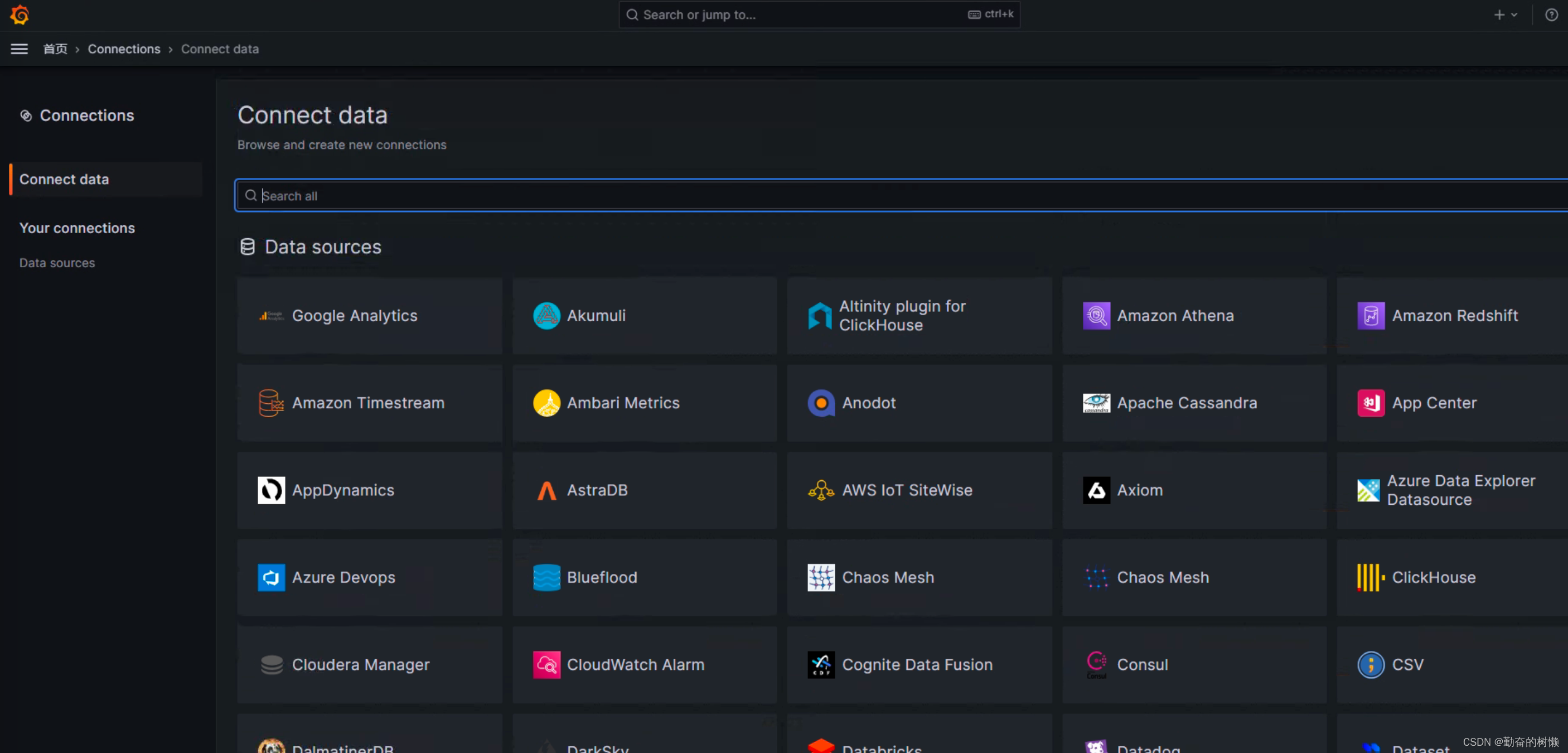Click the Apache Cassandra icon

point(1096,403)
